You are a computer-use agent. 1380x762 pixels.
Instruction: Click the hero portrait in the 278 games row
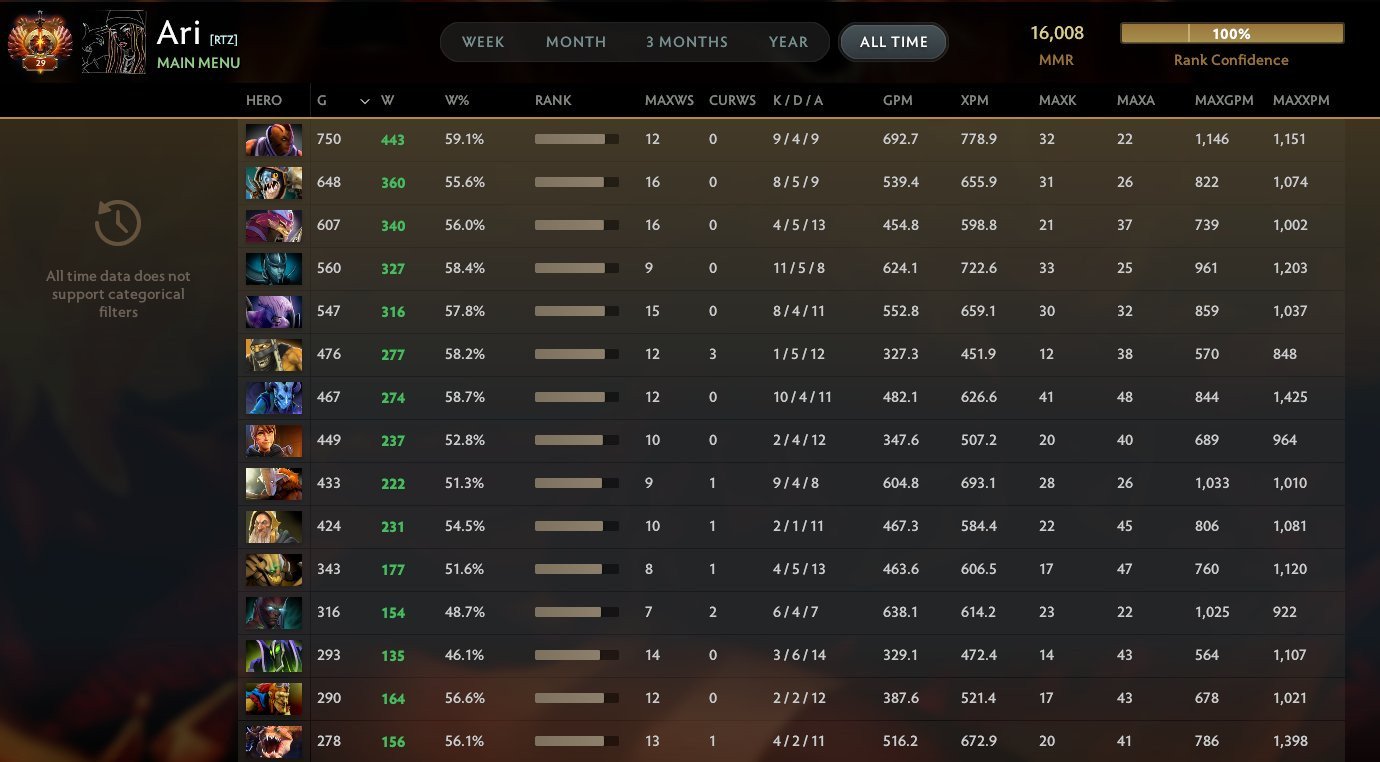274,742
